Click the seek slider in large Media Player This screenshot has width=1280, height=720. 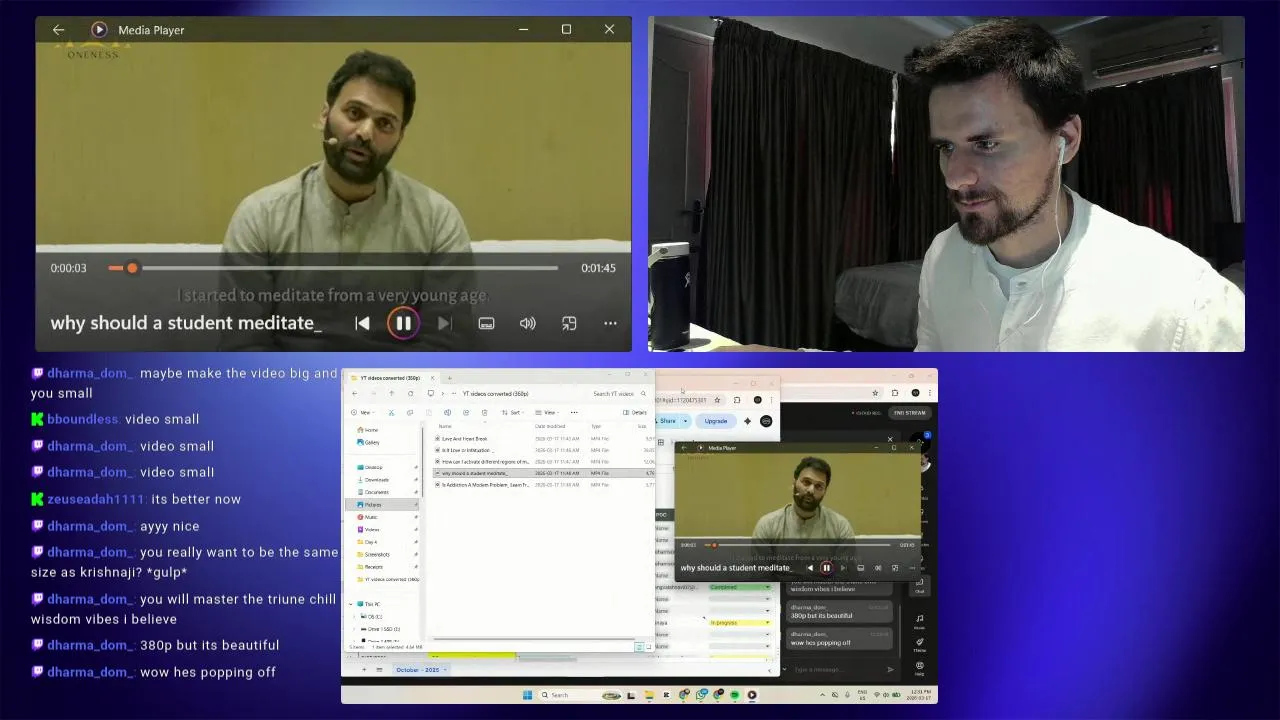pyautogui.click(x=333, y=268)
